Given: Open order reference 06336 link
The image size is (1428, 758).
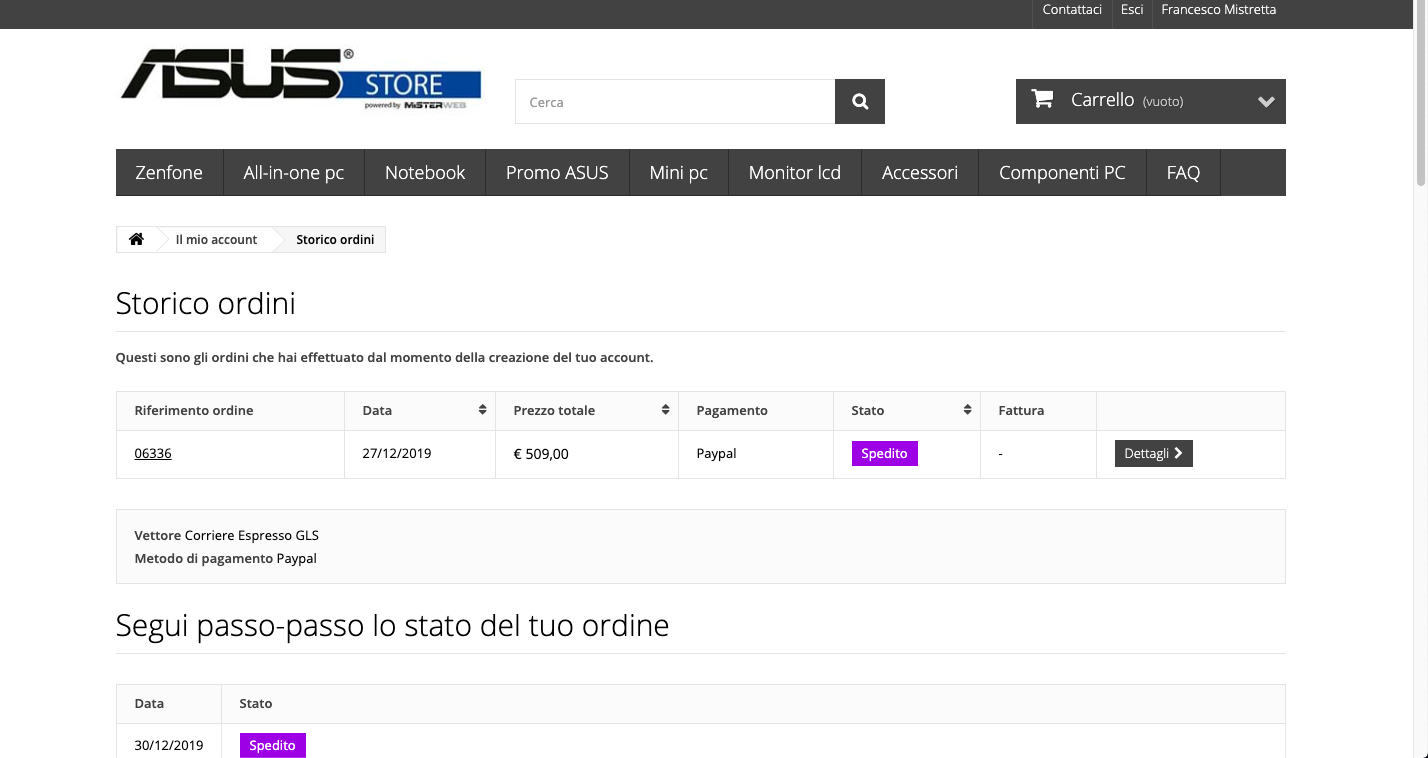Looking at the screenshot, I should coord(153,454).
